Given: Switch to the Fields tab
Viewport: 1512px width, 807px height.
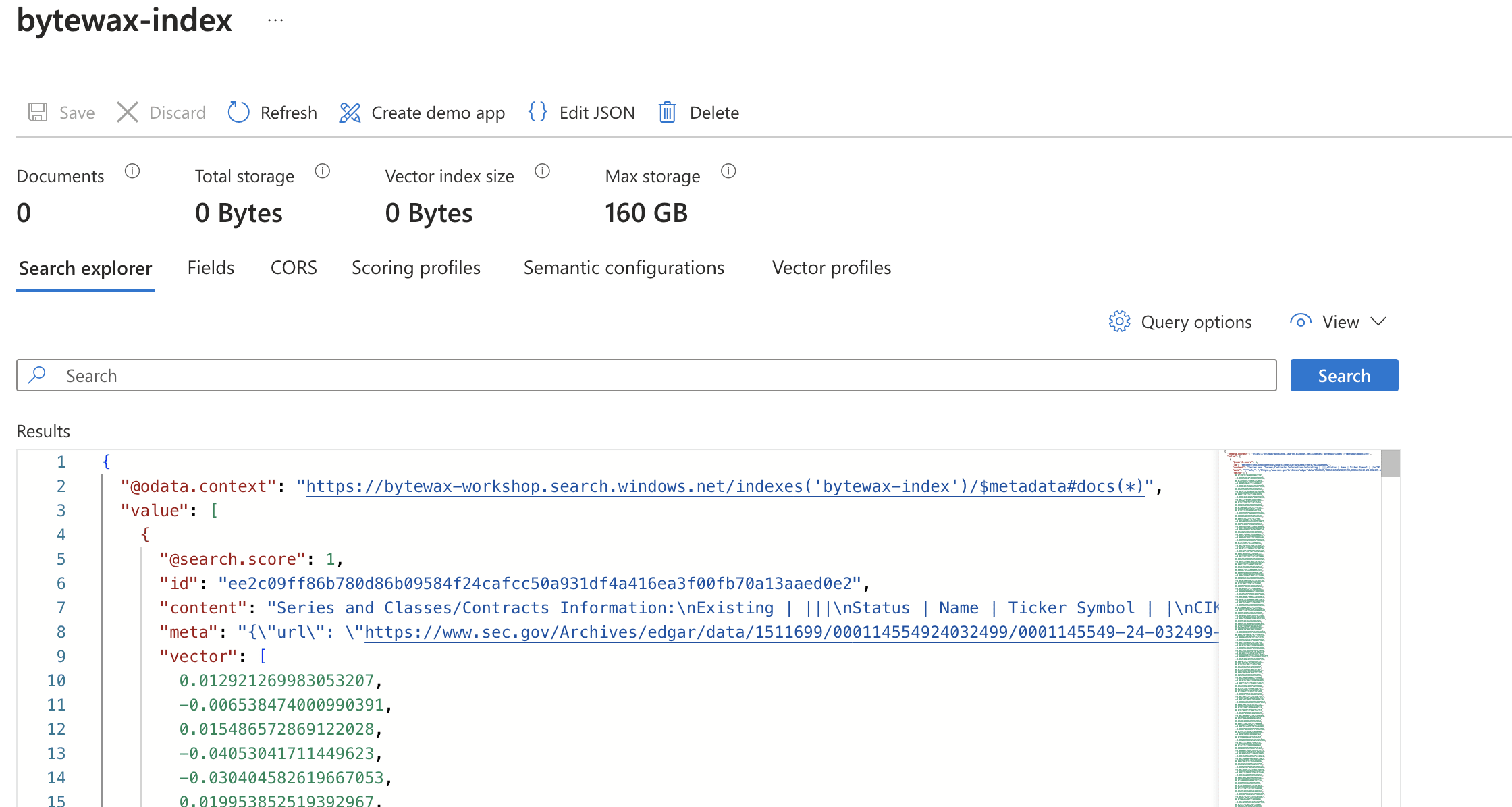Looking at the screenshot, I should (x=211, y=268).
